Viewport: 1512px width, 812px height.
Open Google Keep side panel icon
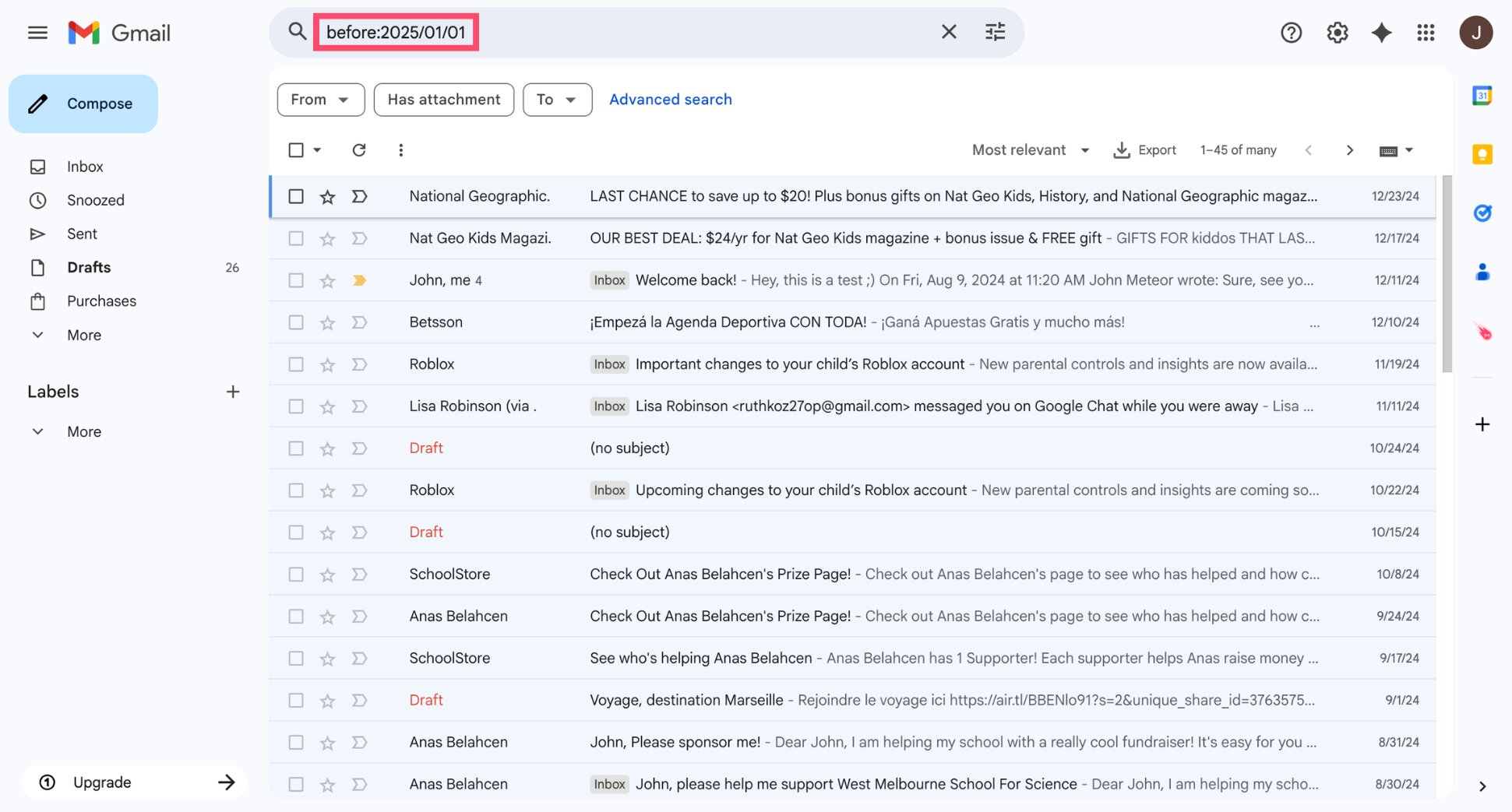pos(1482,154)
